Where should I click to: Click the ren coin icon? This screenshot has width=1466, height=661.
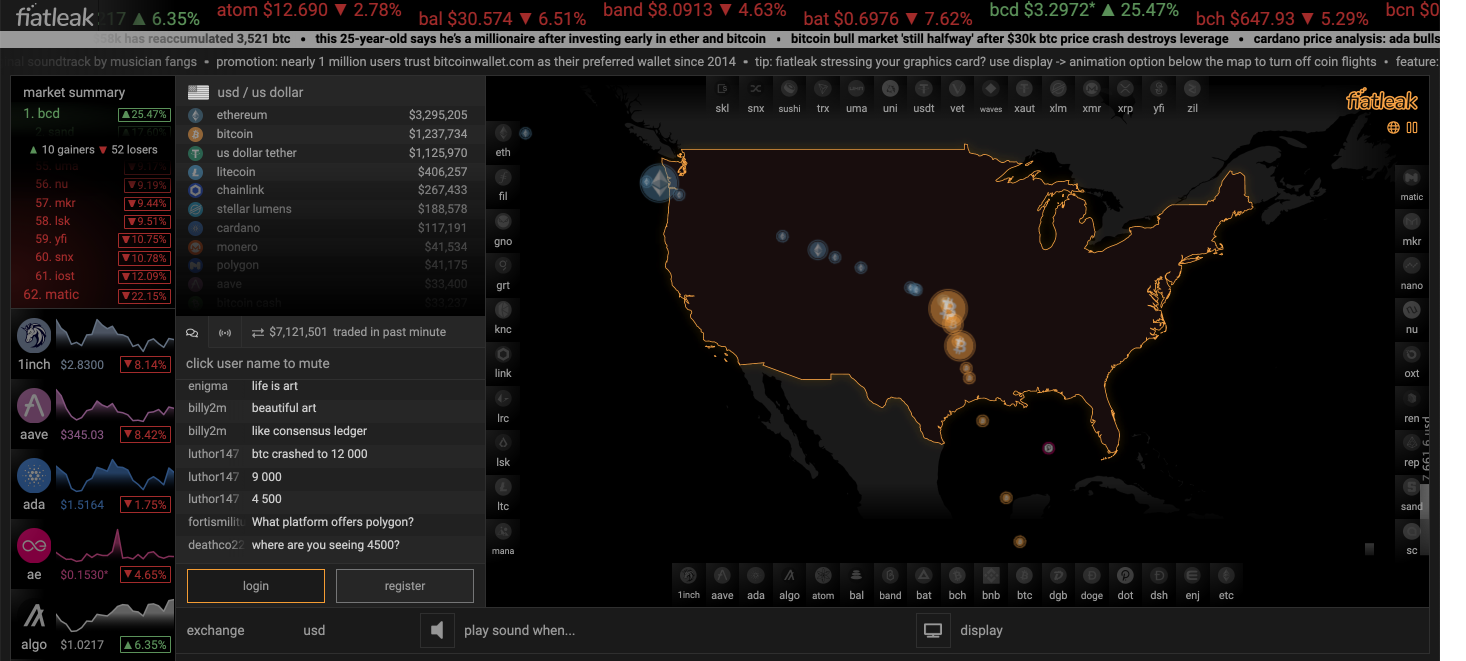tap(1411, 399)
